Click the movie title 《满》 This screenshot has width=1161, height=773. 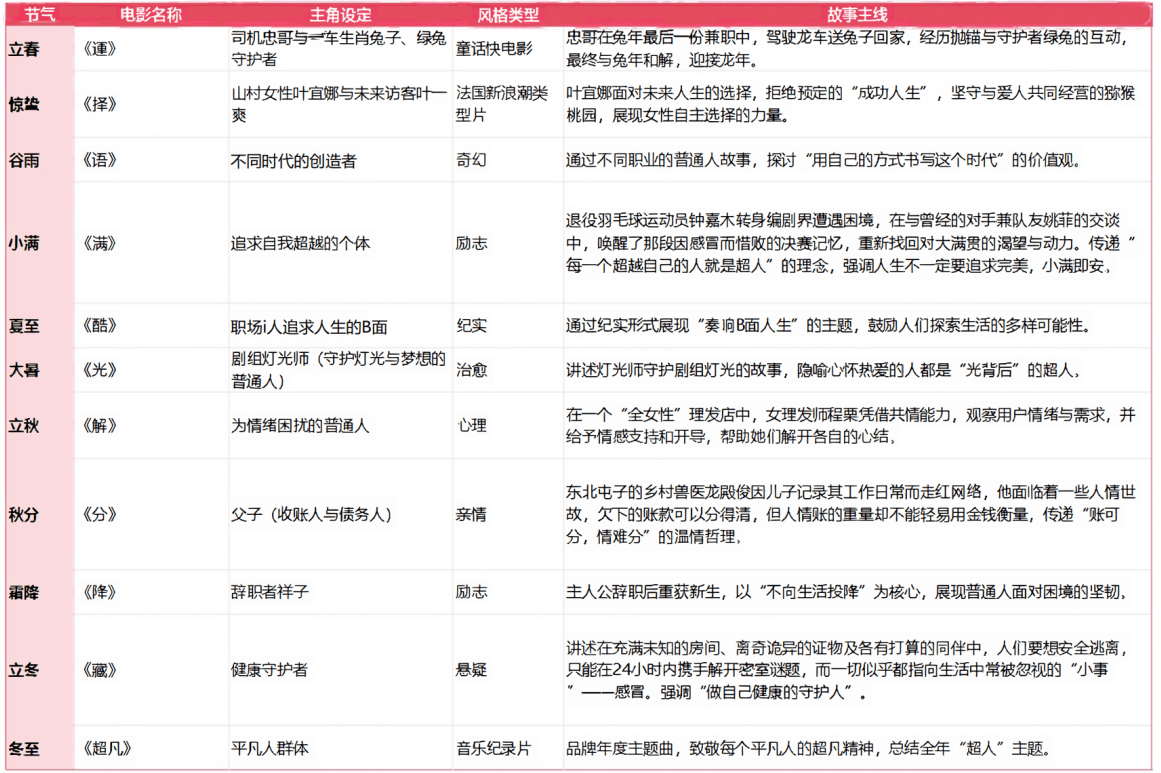(99, 243)
